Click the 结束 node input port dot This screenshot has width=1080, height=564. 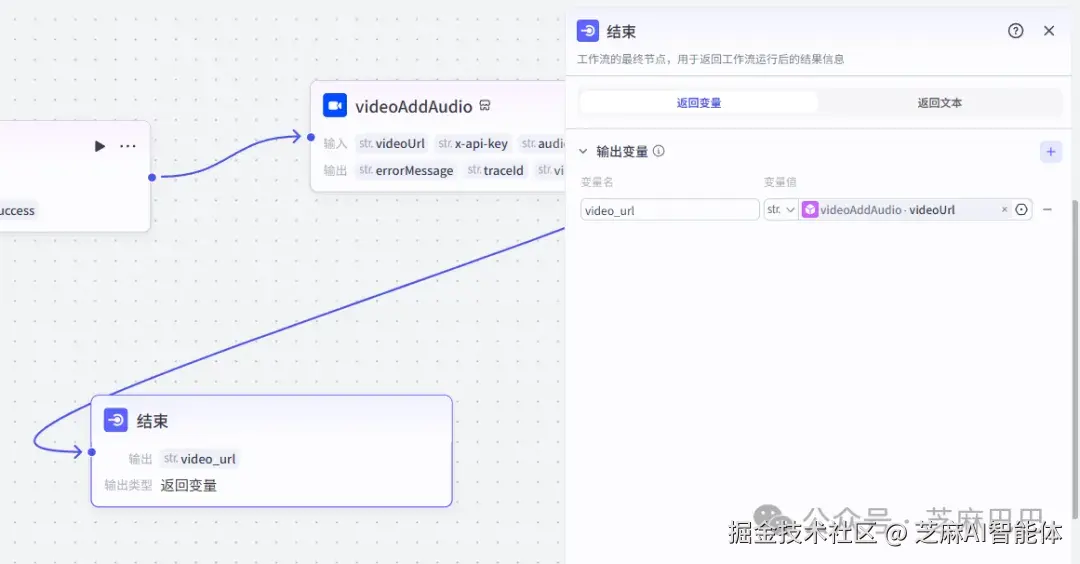click(92, 452)
